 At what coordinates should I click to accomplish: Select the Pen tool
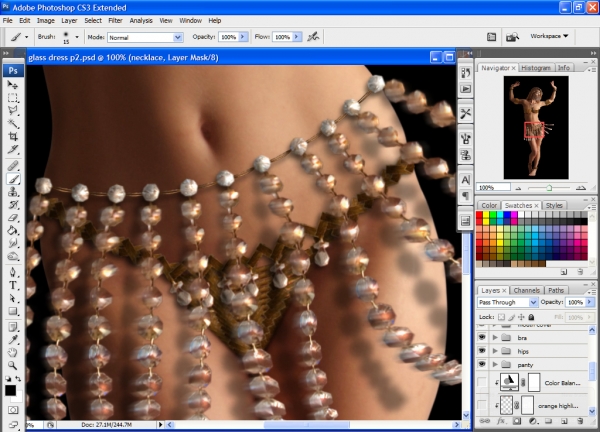coord(13,272)
